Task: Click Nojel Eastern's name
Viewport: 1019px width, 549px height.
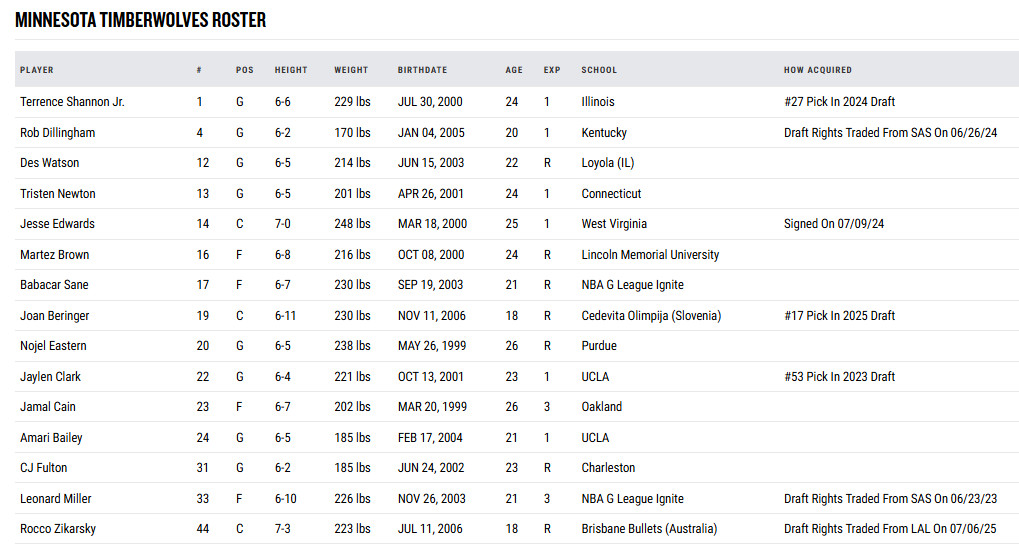Action: (53, 346)
